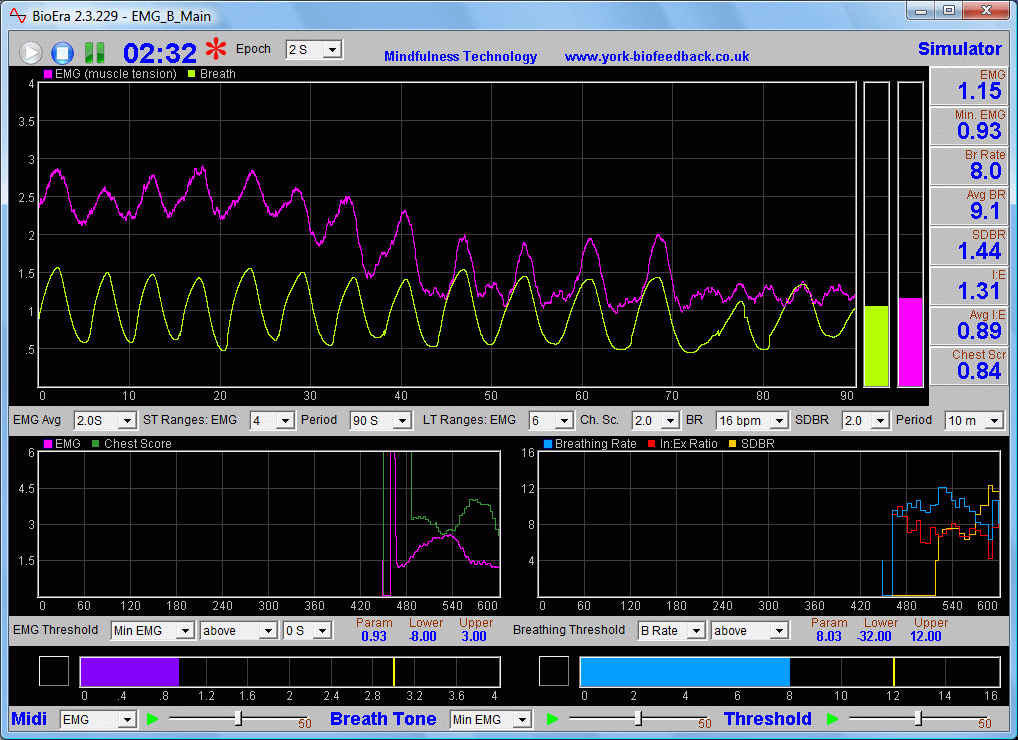Open the BR 16 bpm dropdown
The height and width of the screenshot is (740, 1018).
coord(752,421)
